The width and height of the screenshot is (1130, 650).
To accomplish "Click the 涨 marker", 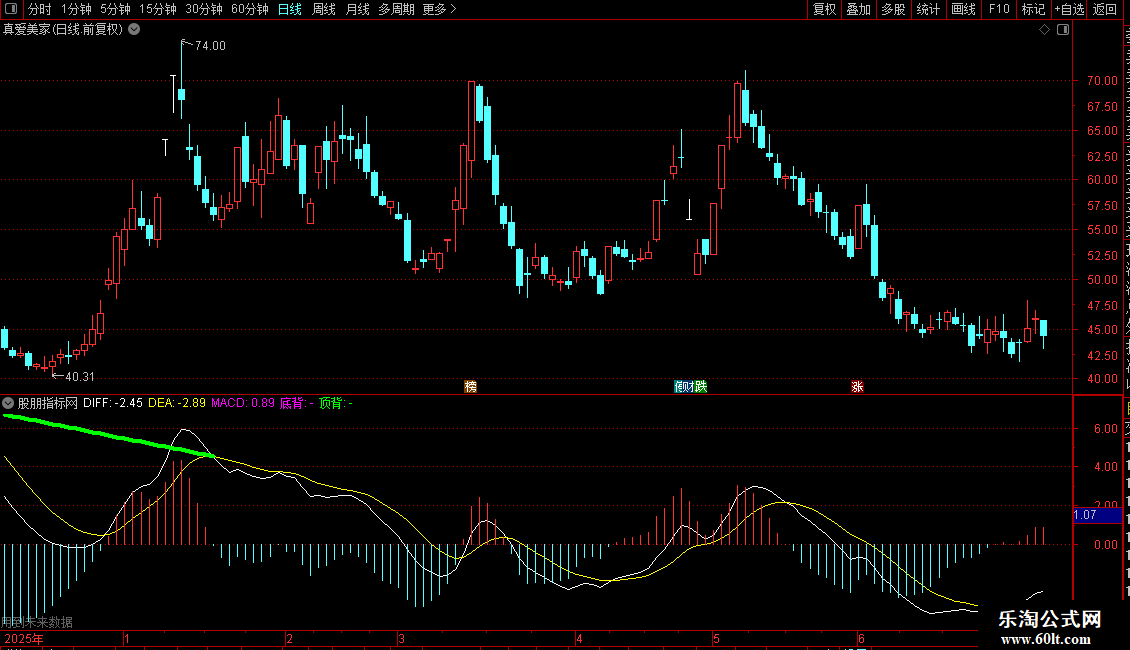I will tap(857, 386).
